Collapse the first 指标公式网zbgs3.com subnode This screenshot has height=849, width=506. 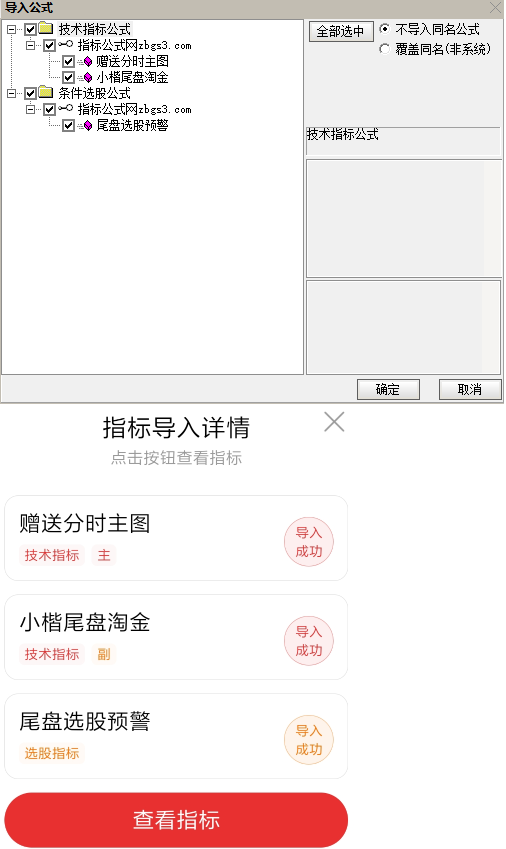click(30, 45)
